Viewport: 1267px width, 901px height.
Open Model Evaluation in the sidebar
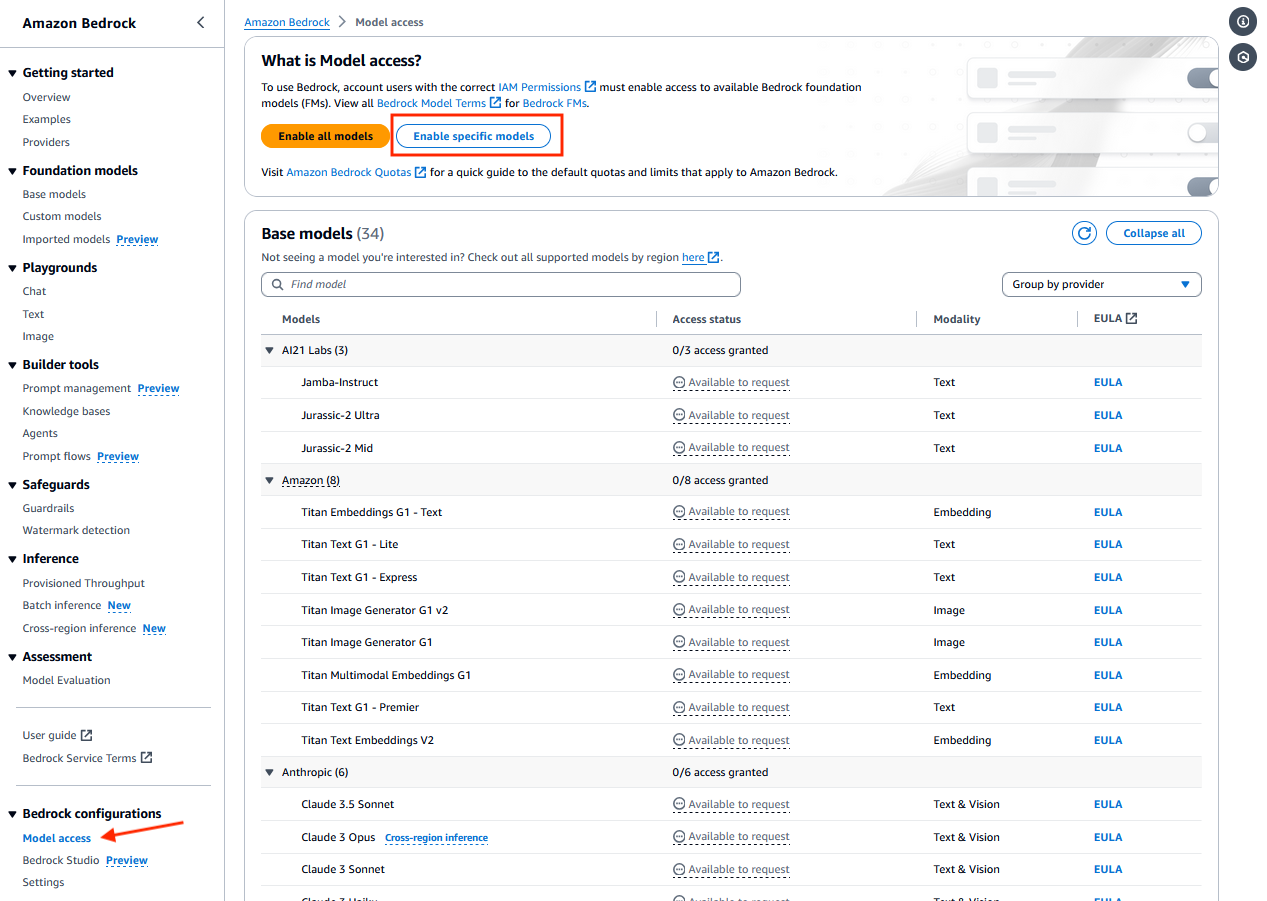67,680
